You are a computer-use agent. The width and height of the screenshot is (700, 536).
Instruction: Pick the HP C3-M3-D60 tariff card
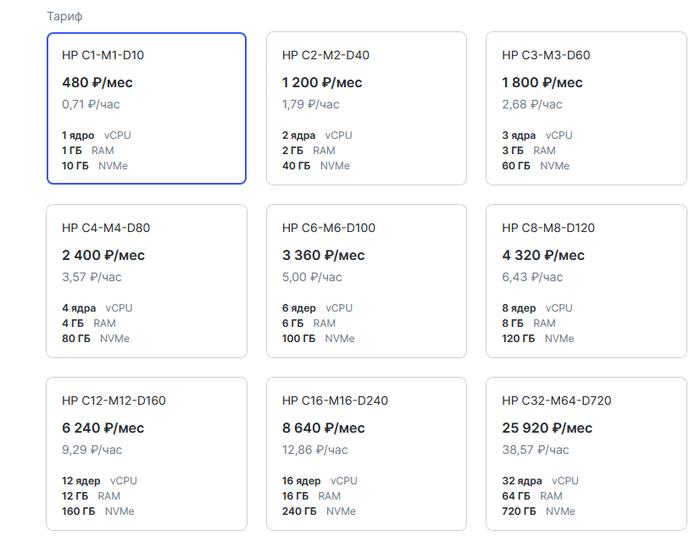pos(586,108)
